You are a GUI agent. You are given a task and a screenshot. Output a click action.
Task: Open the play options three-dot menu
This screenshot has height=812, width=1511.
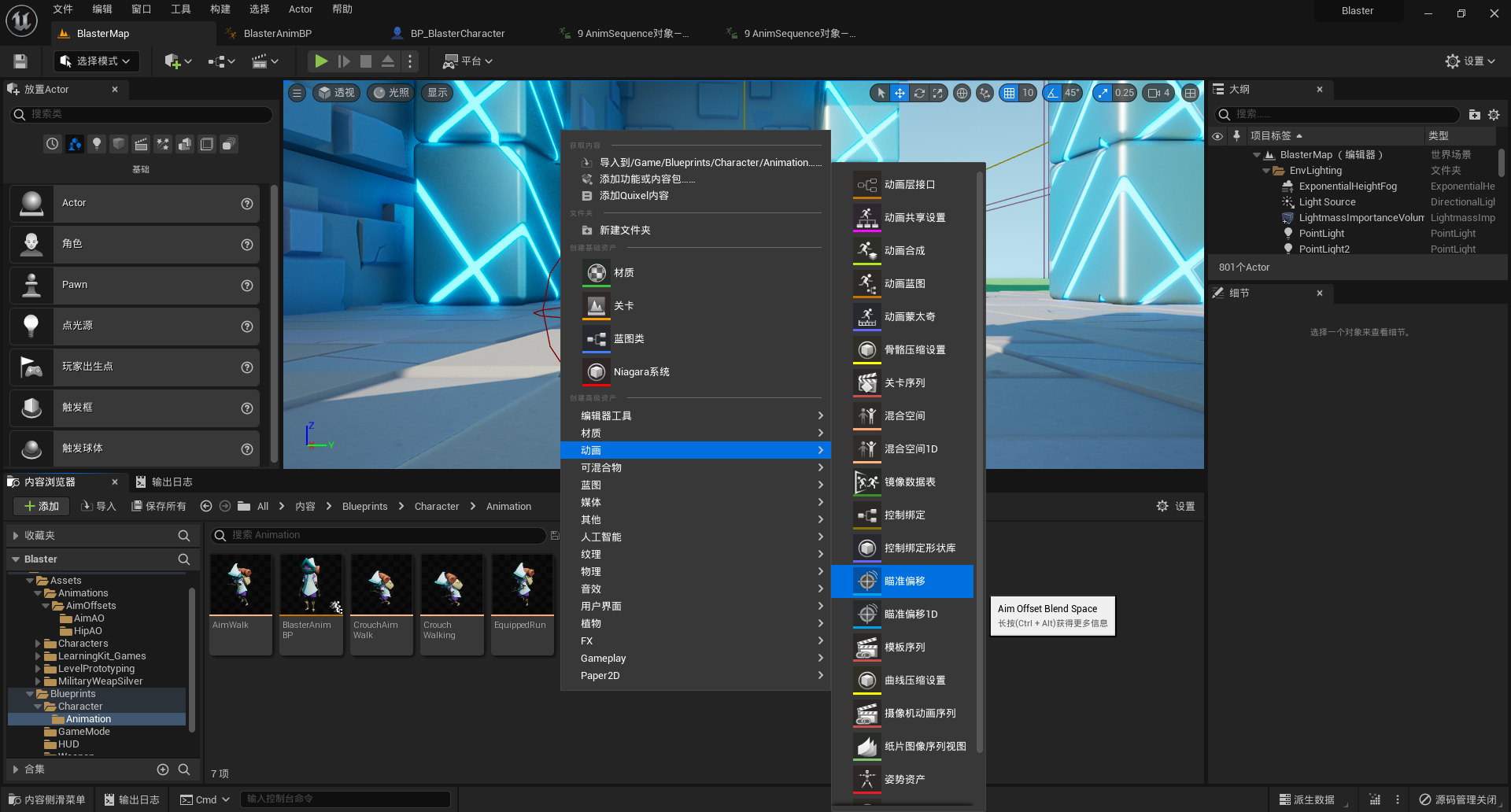410,61
